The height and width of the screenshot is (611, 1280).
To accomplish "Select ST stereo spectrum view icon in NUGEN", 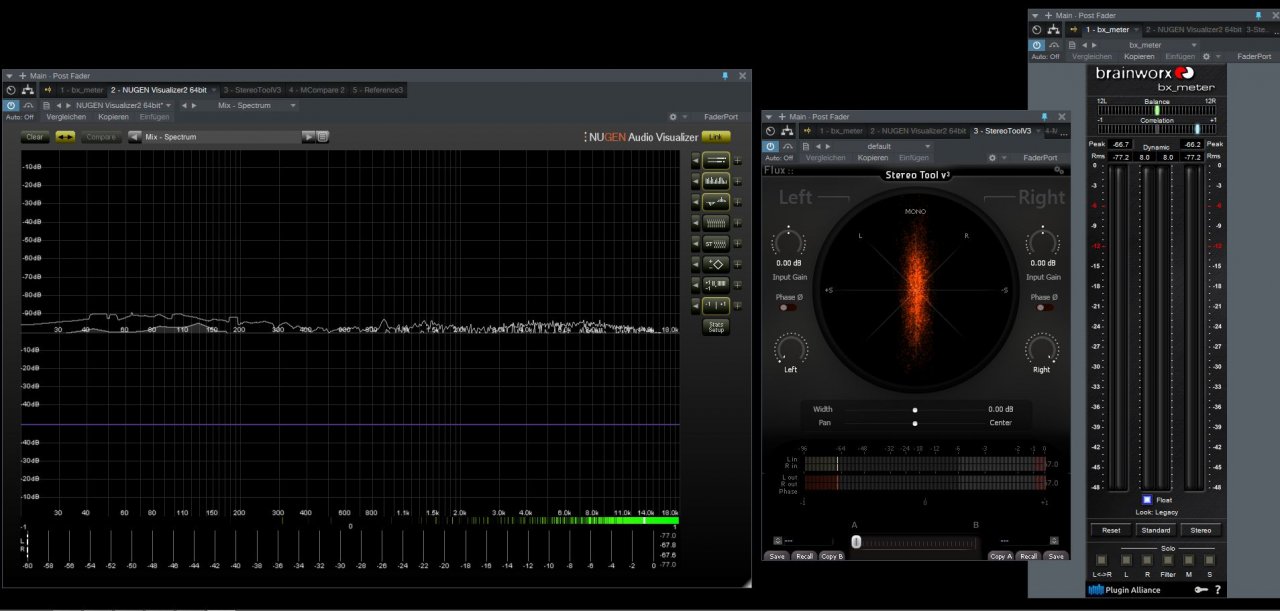I will (x=716, y=243).
